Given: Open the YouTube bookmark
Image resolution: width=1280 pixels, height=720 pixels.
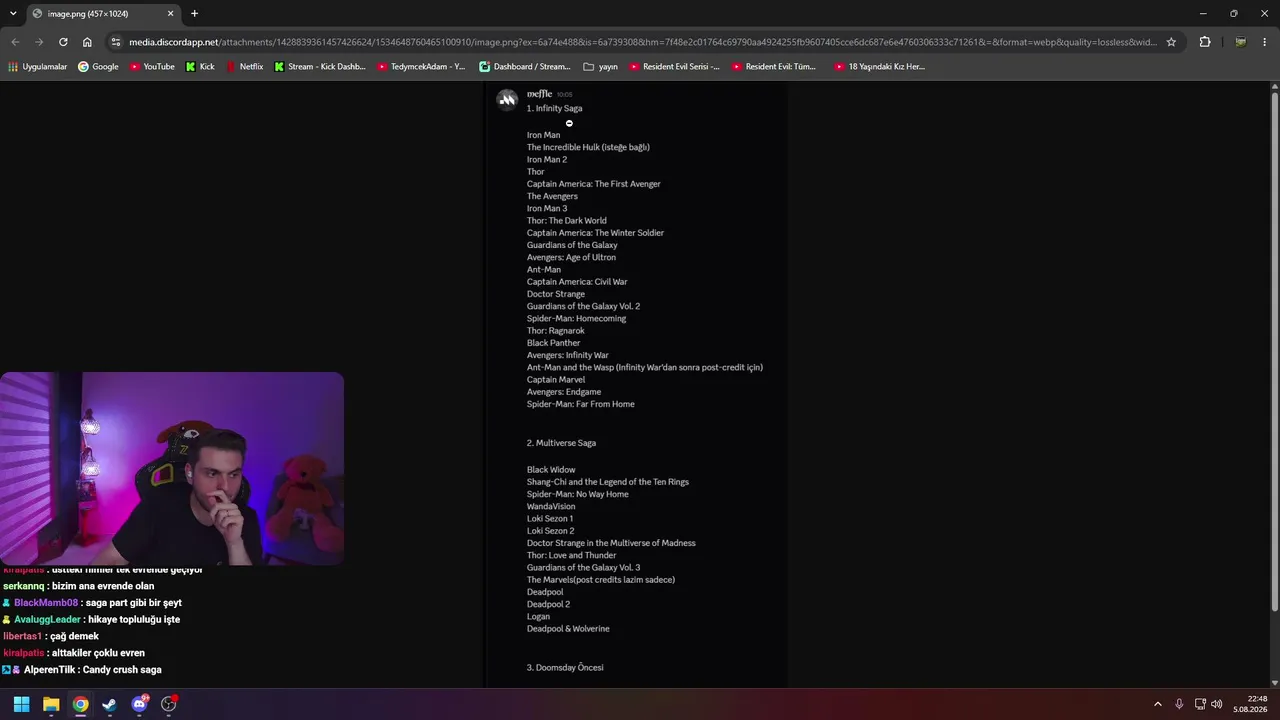Looking at the screenshot, I should tap(152, 67).
